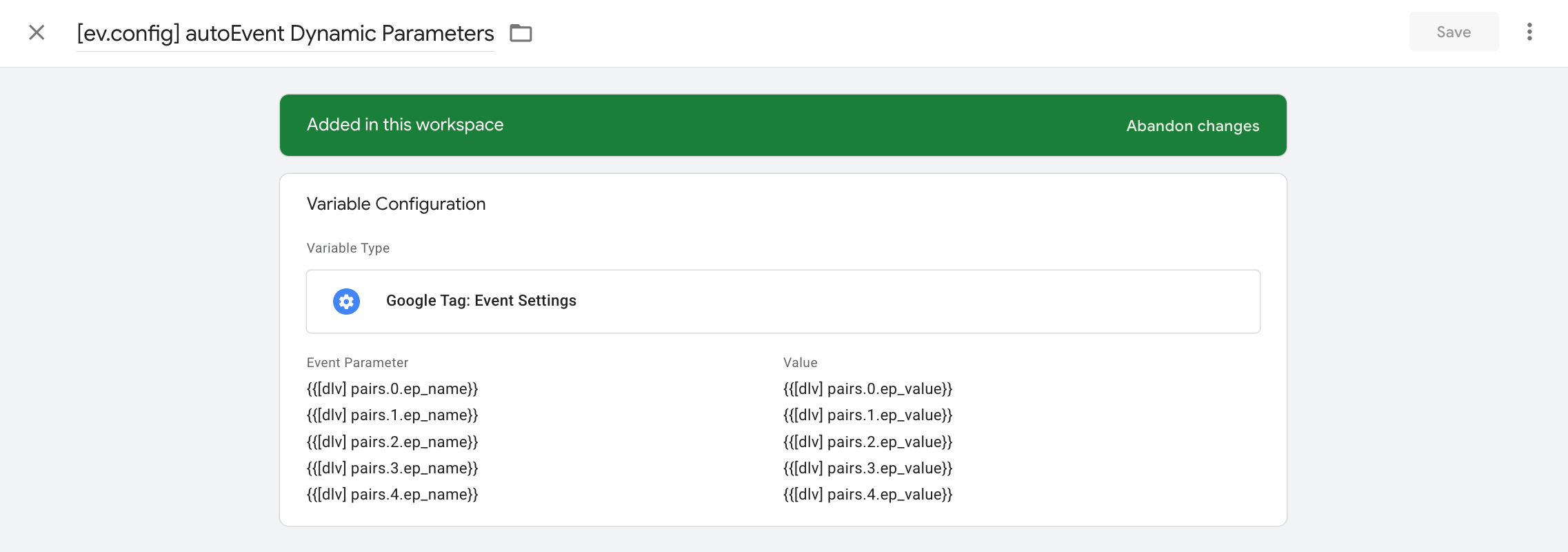The height and width of the screenshot is (552, 1568).
Task: Click the Variable Configuration heading
Action: click(x=396, y=204)
